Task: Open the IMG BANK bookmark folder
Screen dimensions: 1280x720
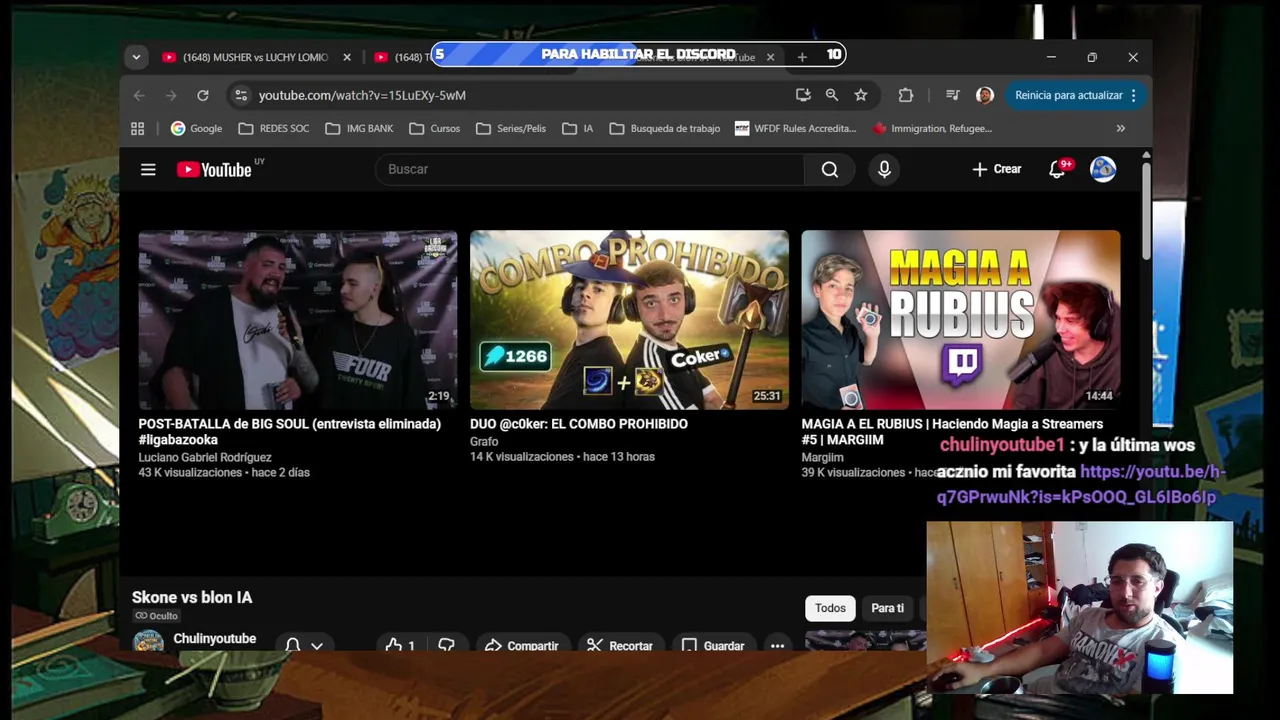Action: [x=359, y=128]
